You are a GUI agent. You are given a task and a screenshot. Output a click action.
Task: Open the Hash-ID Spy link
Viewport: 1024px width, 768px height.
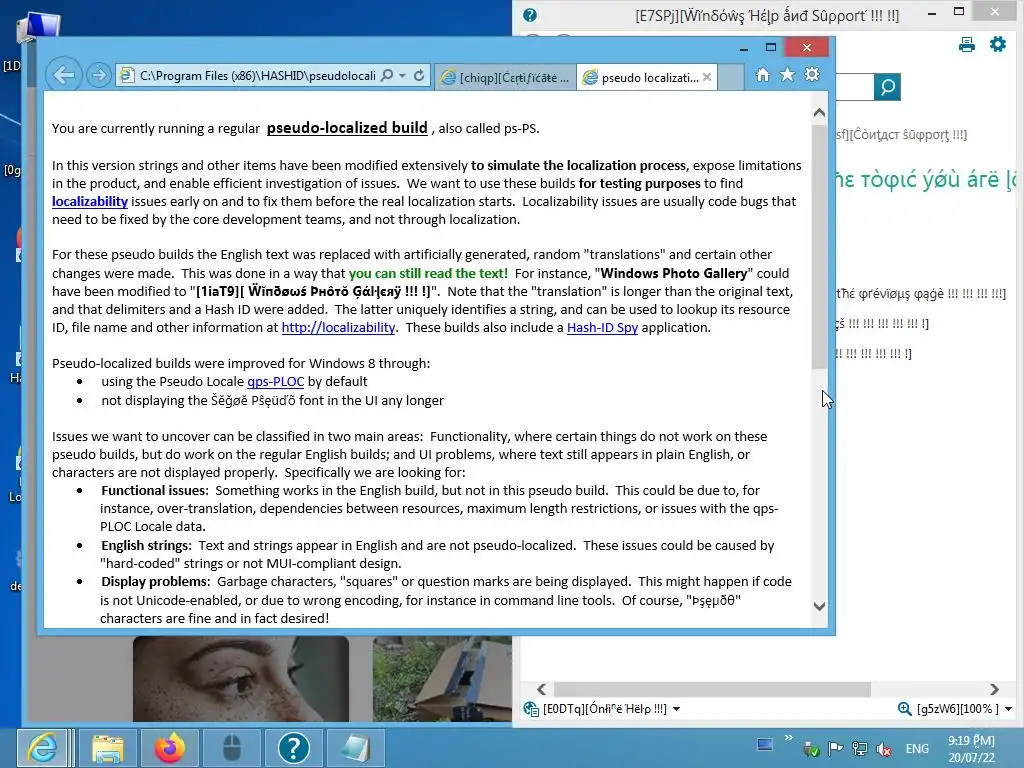[602, 327]
